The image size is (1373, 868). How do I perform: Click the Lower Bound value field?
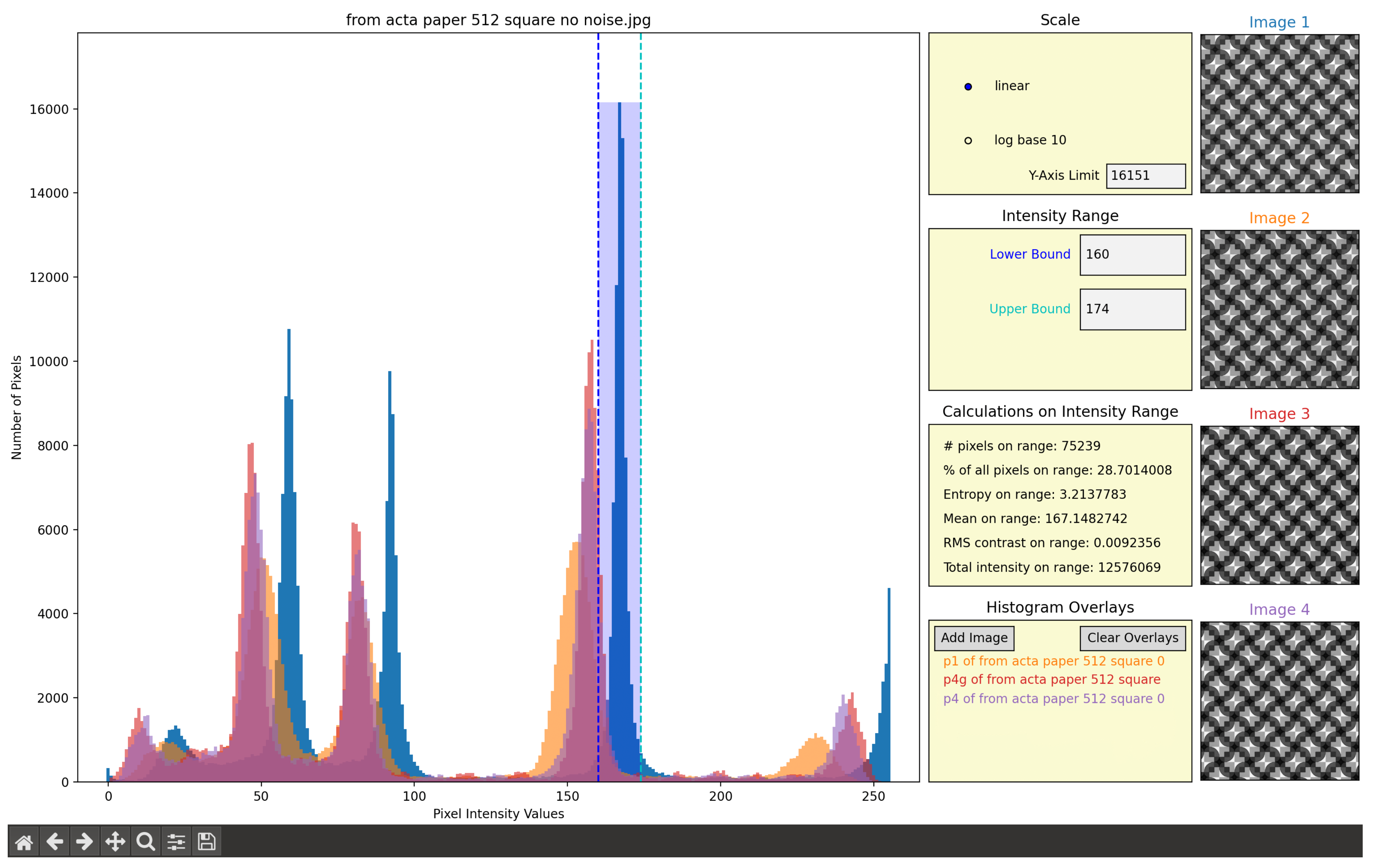point(1132,254)
